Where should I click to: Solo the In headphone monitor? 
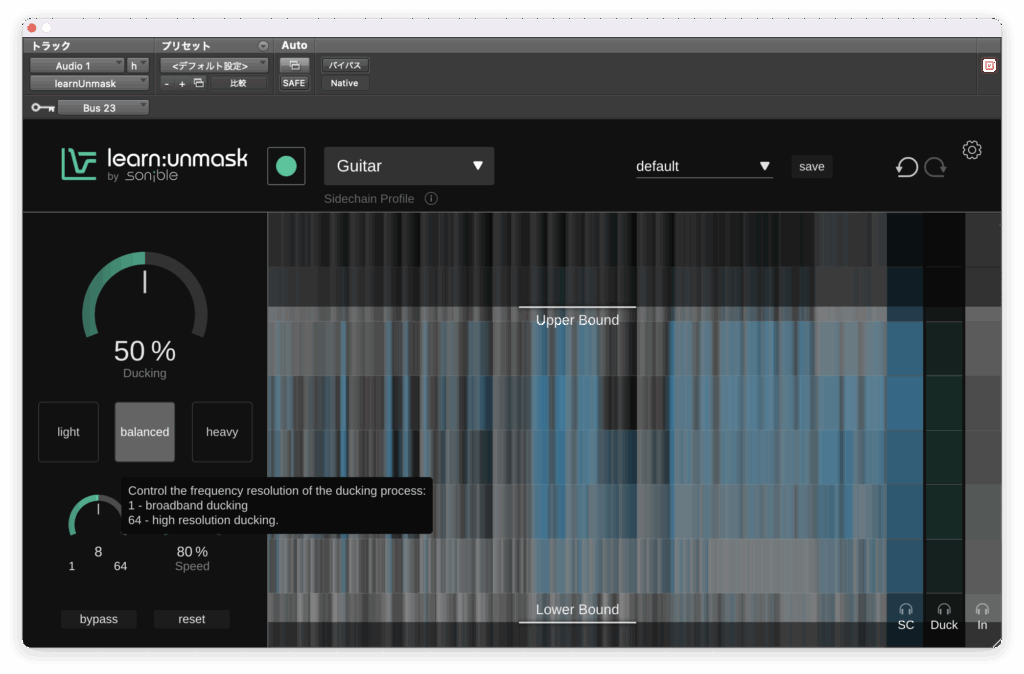(x=982, y=617)
